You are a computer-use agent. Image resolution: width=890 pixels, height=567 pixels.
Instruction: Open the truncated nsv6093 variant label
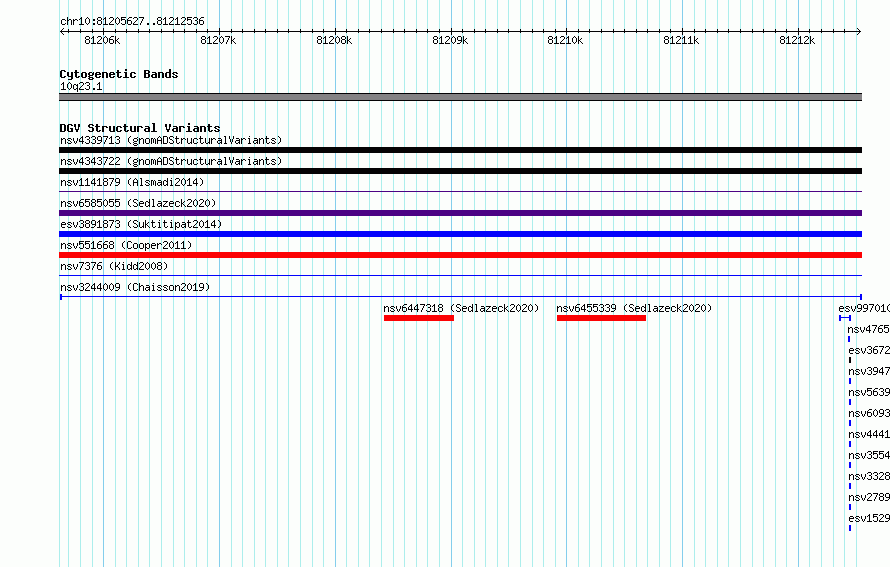click(869, 413)
